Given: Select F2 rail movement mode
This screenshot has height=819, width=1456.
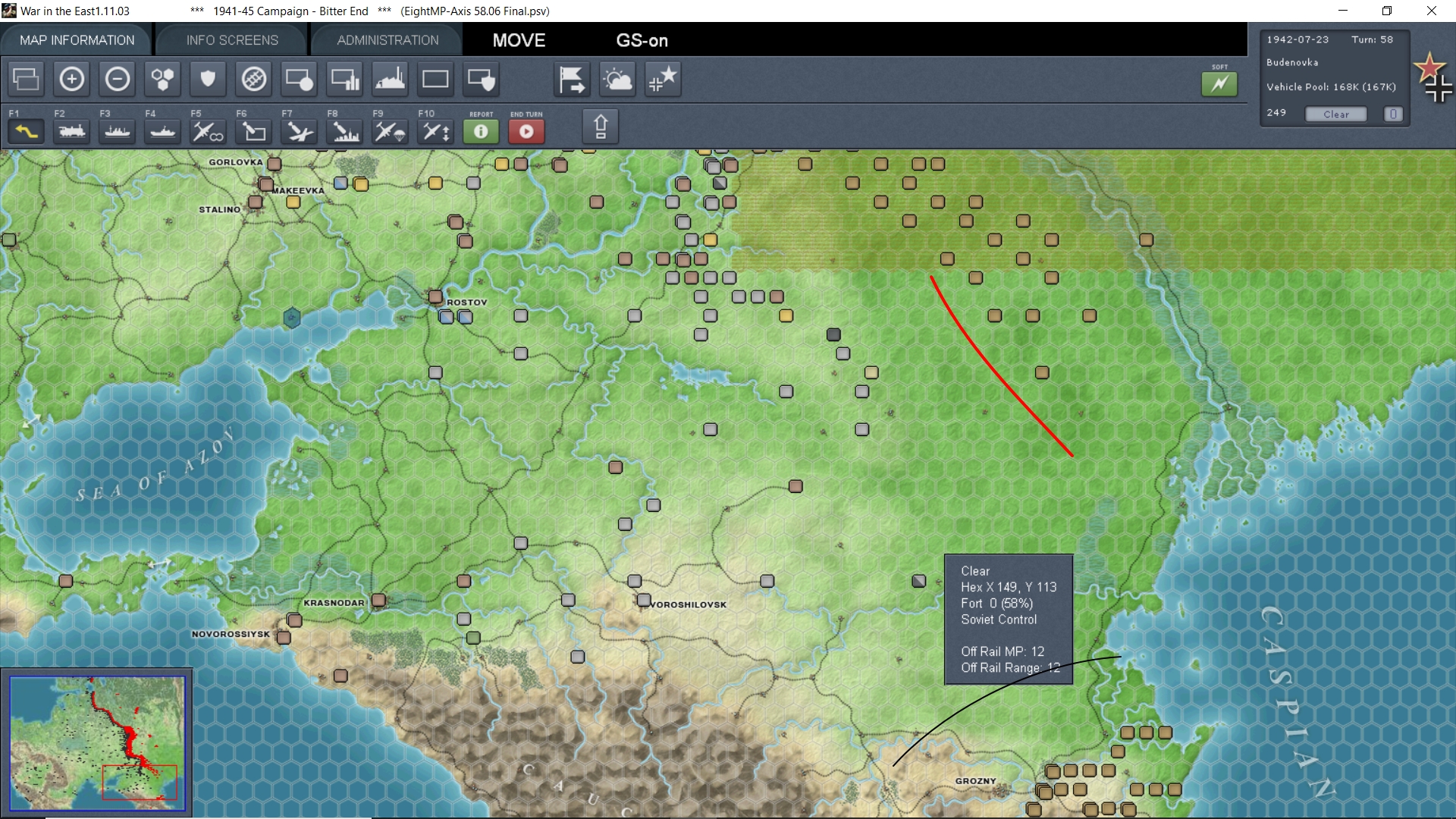Looking at the screenshot, I should tap(72, 131).
